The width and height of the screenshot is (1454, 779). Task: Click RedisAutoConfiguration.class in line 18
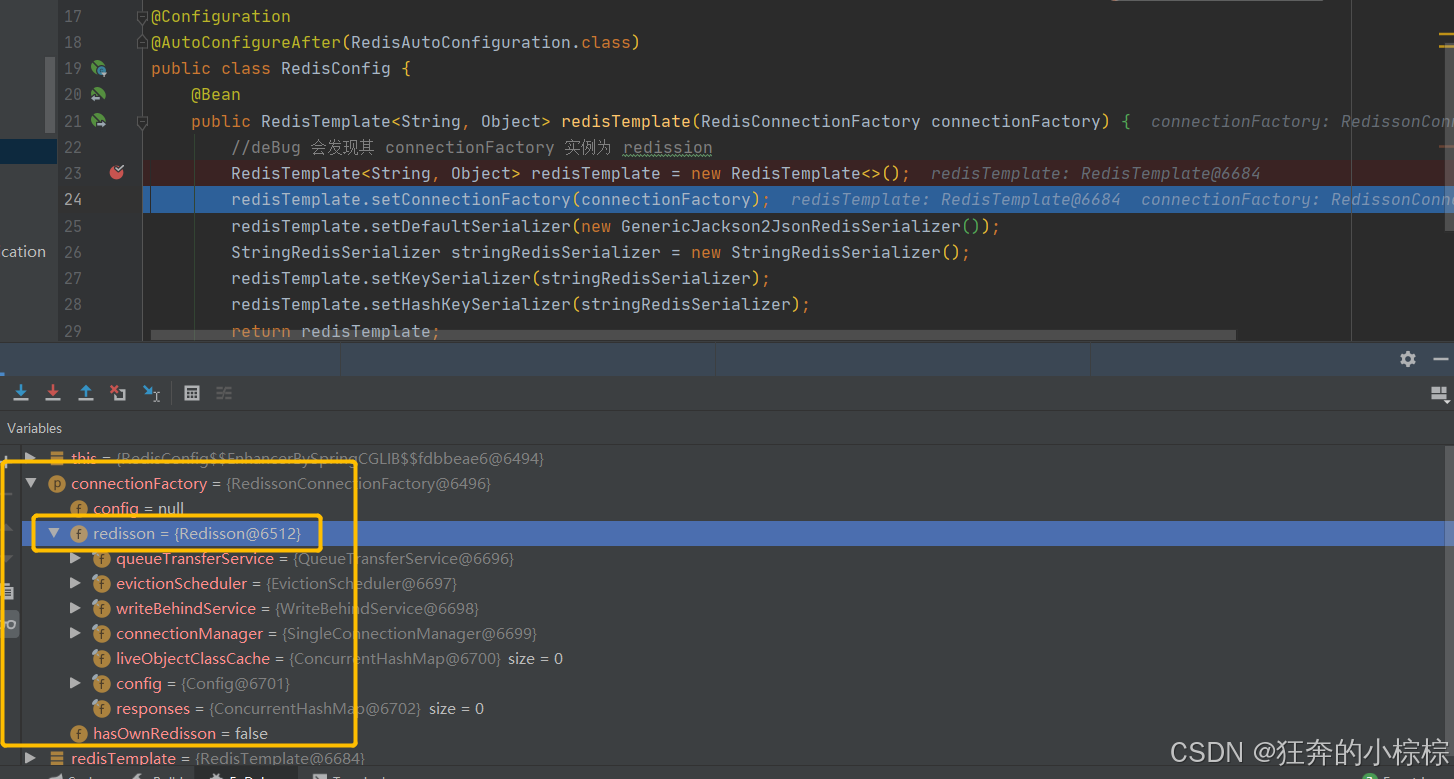point(490,43)
